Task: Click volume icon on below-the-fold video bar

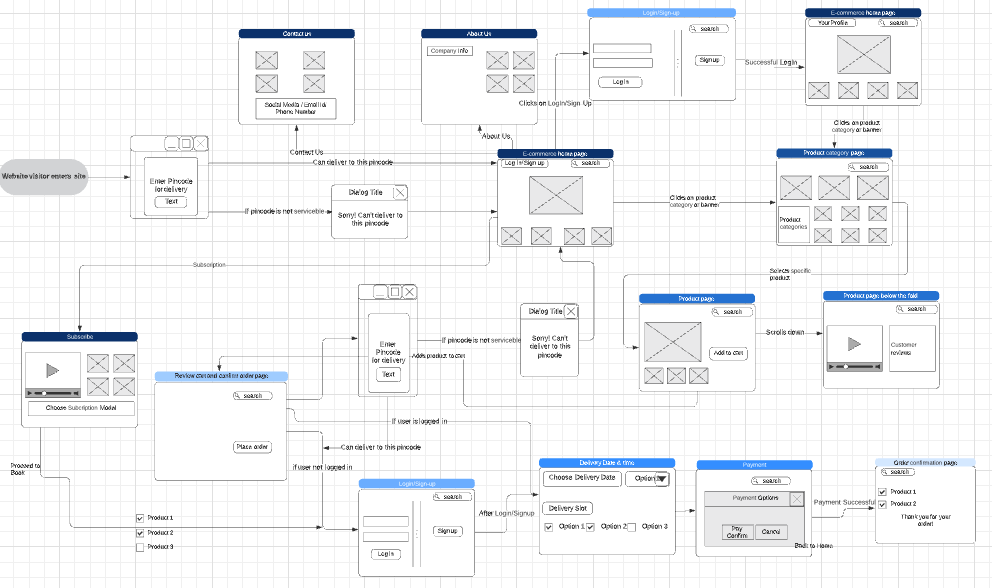Action: [x=877, y=366]
